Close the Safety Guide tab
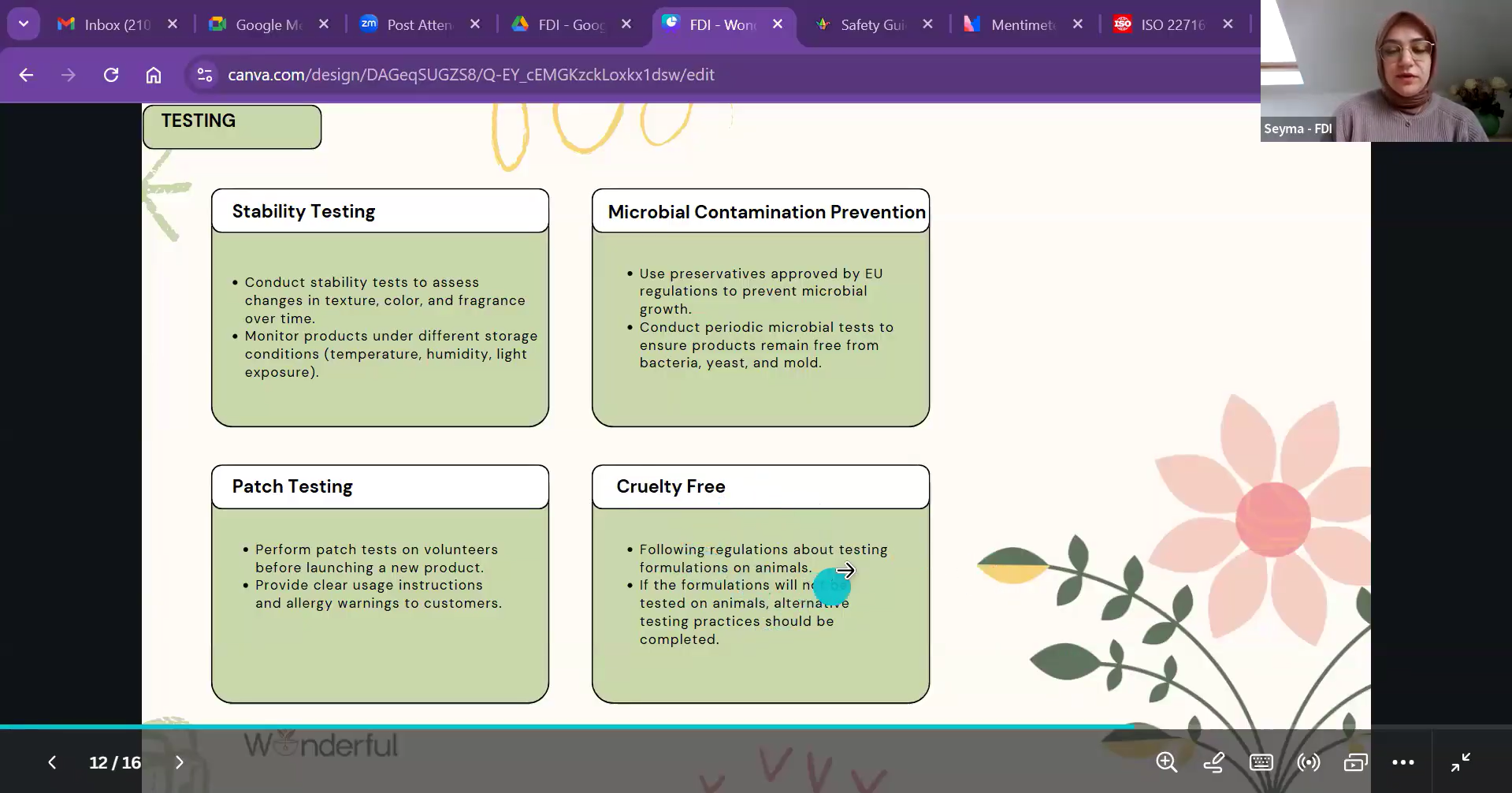This screenshot has height=793, width=1512. 927,24
